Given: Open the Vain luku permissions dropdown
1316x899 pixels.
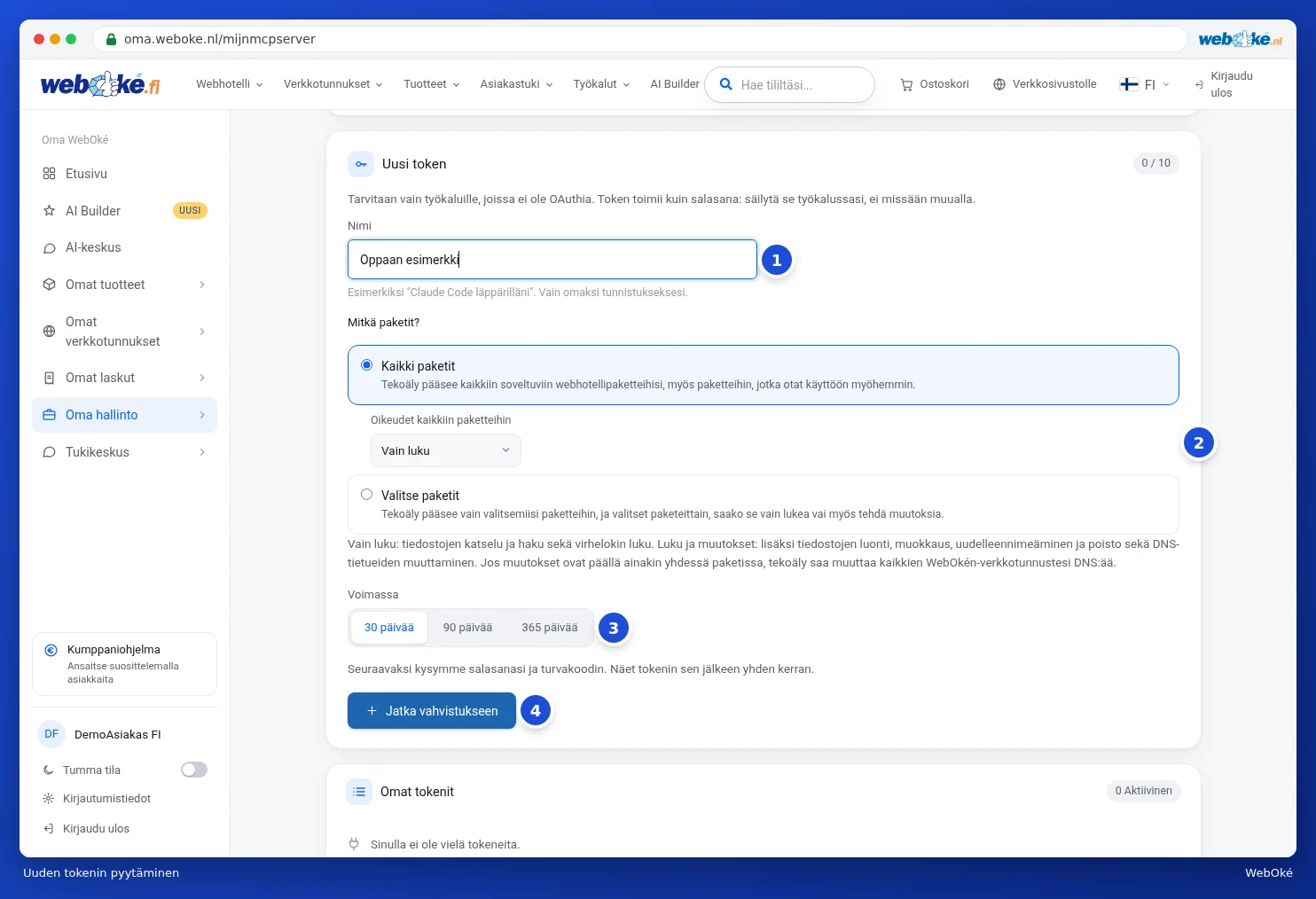Looking at the screenshot, I should pos(446,450).
